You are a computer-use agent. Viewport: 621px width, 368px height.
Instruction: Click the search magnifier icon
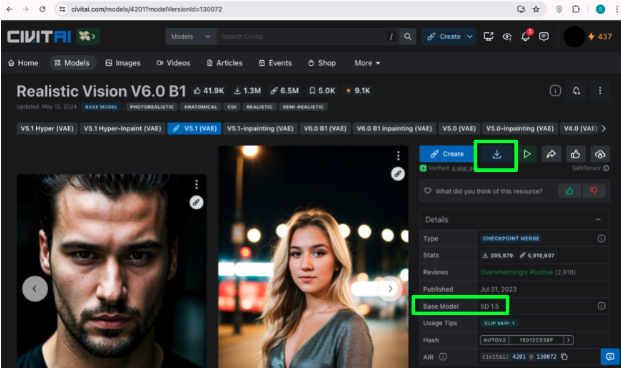coord(408,36)
